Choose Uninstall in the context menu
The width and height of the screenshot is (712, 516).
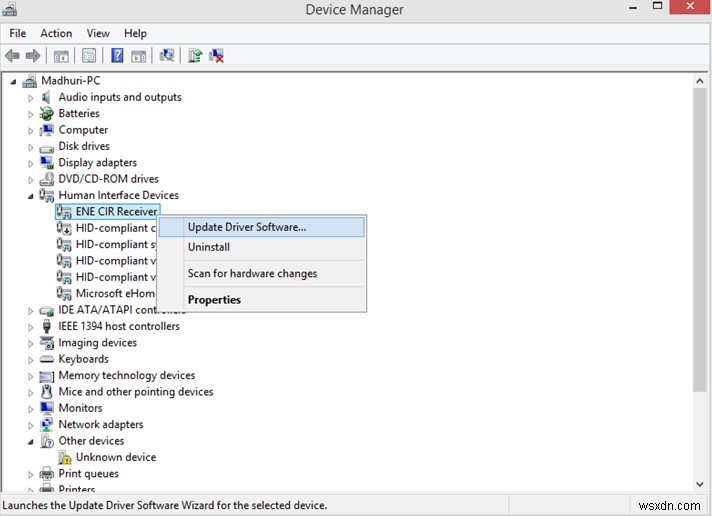(x=262, y=247)
